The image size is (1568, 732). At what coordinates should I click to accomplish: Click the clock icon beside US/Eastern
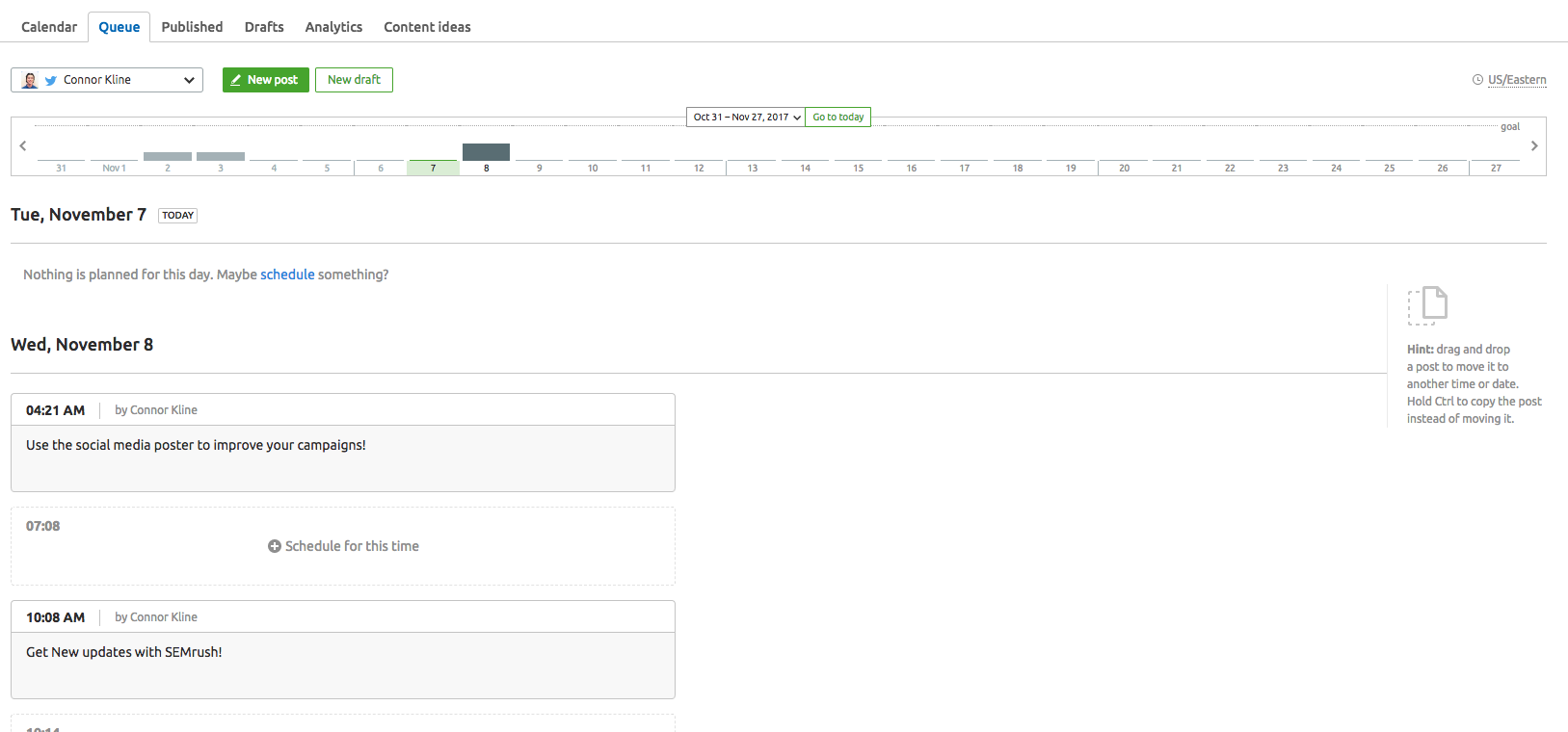1477,80
